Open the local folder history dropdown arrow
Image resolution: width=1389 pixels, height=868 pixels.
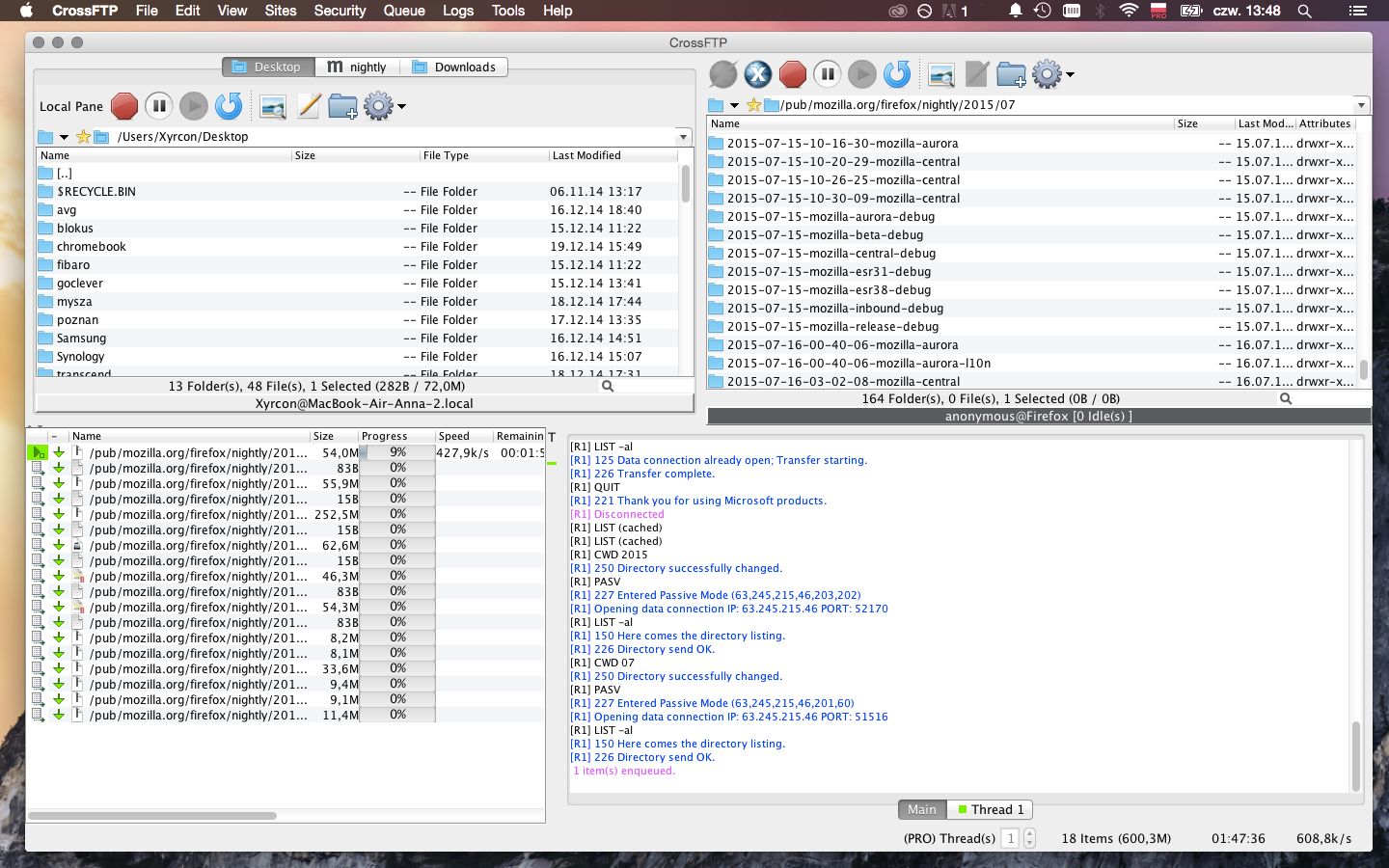64,137
